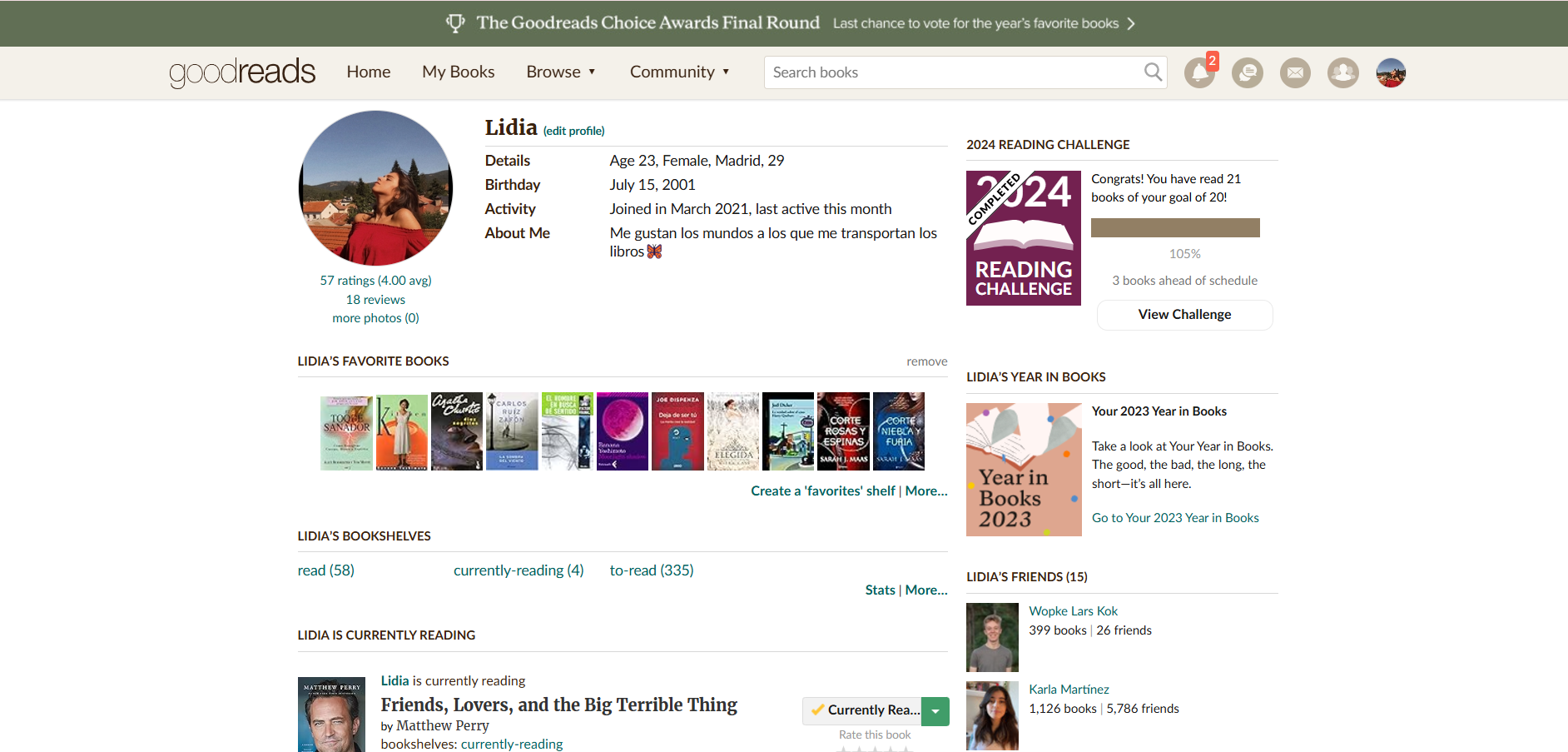
Task: Open Friends, Lovers, and the Big Terrible Thing
Action: point(559,705)
